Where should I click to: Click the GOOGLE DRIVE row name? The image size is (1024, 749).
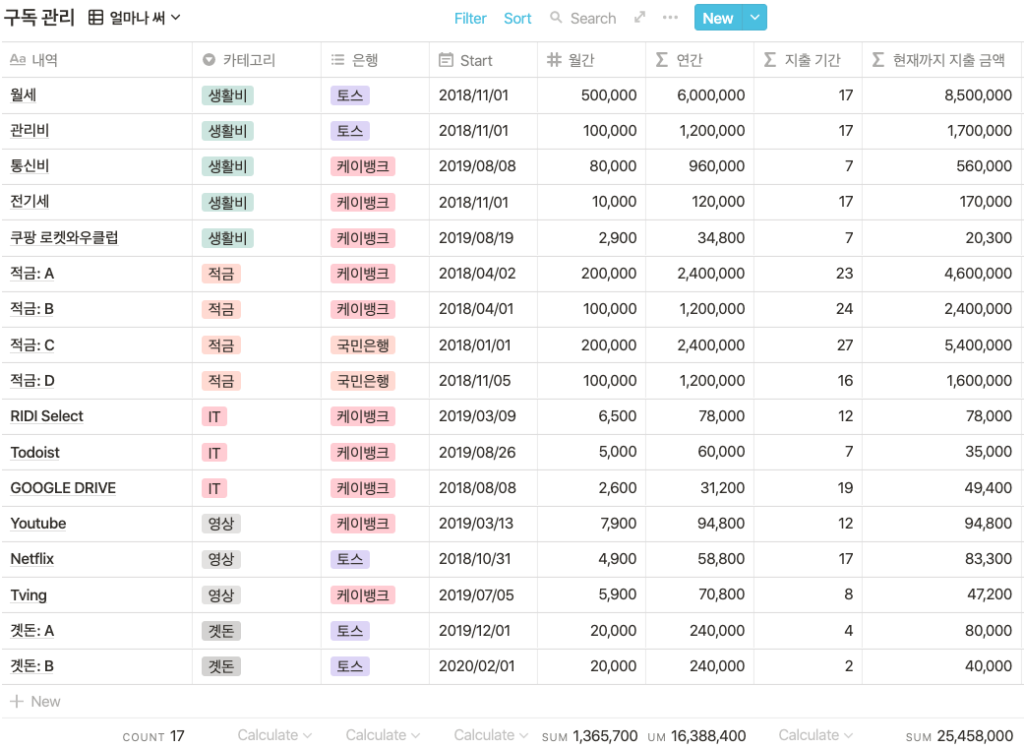pyautogui.click(x=63, y=488)
